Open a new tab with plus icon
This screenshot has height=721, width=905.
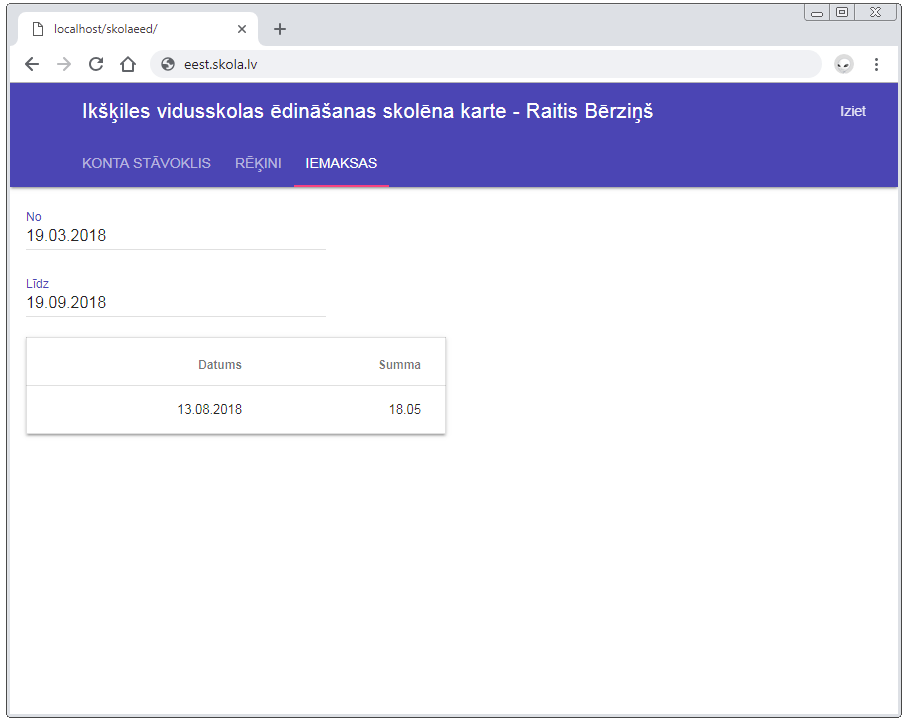pyautogui.click(x=280, y=29)
